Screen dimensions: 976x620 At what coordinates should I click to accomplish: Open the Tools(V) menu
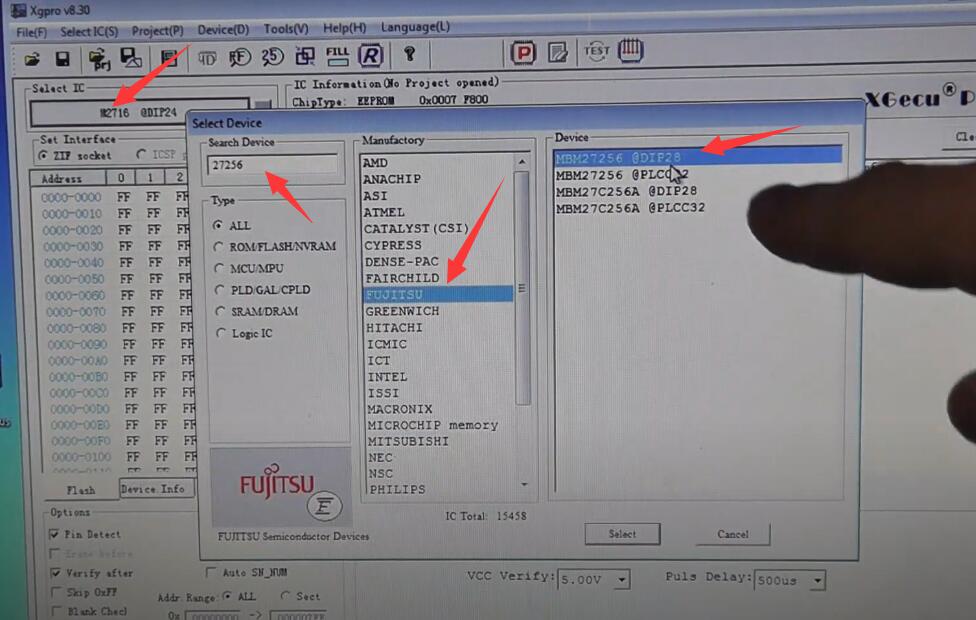point(286,29)
